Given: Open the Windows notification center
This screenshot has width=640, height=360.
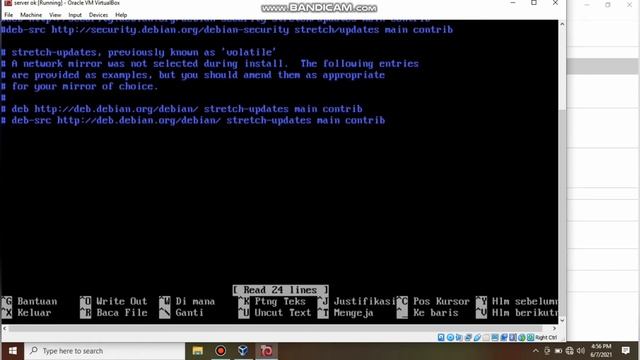Looking at the screenshot, I should [625, 351].
